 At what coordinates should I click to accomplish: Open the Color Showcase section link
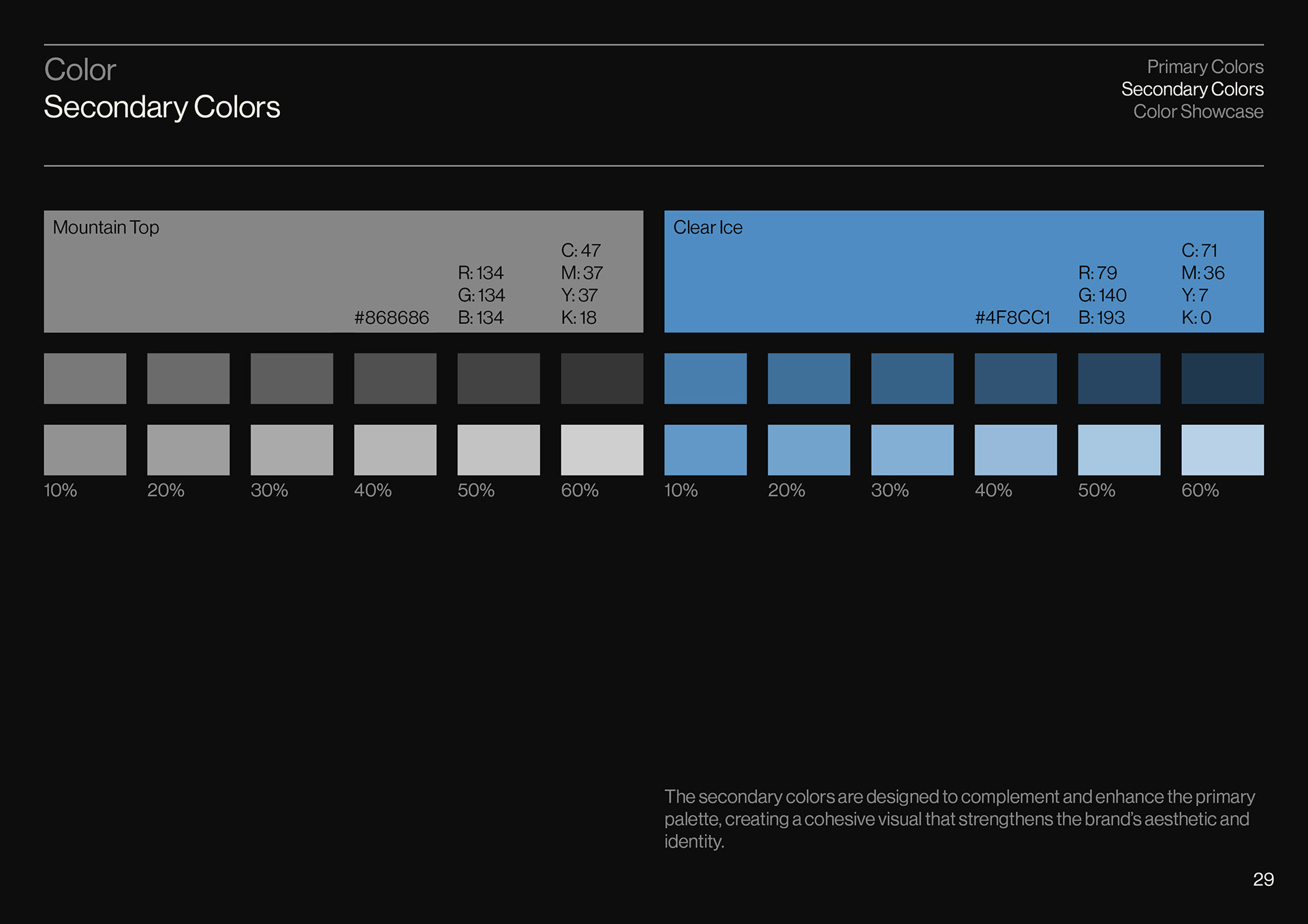(x=1198, y=112)
